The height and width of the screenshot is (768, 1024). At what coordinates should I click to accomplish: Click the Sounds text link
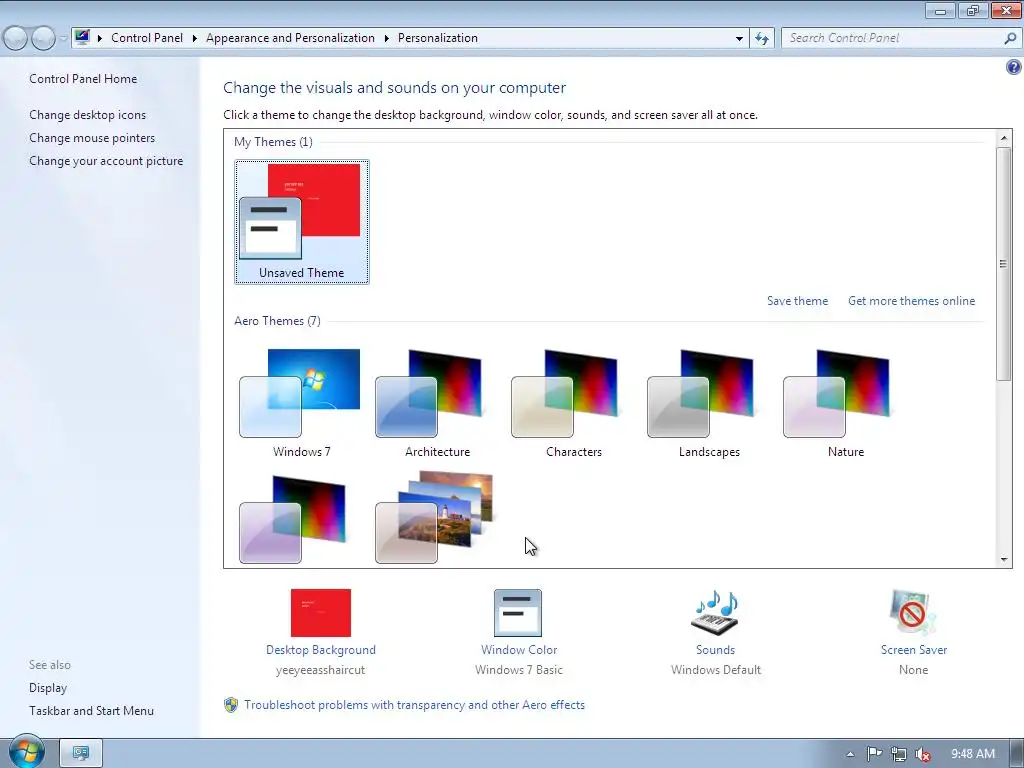[x=715, y=650]
